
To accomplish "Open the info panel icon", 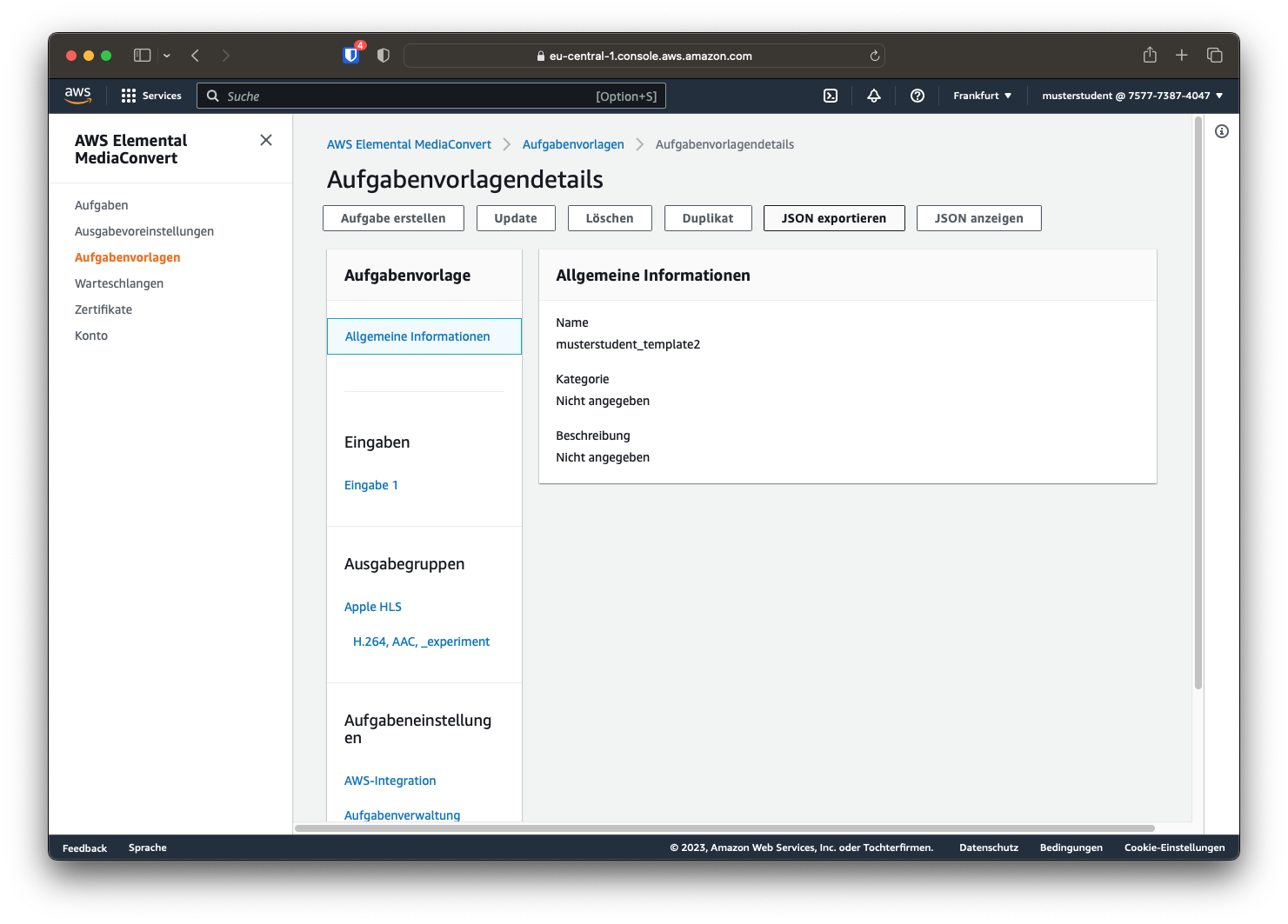I will pos(1222,131).
